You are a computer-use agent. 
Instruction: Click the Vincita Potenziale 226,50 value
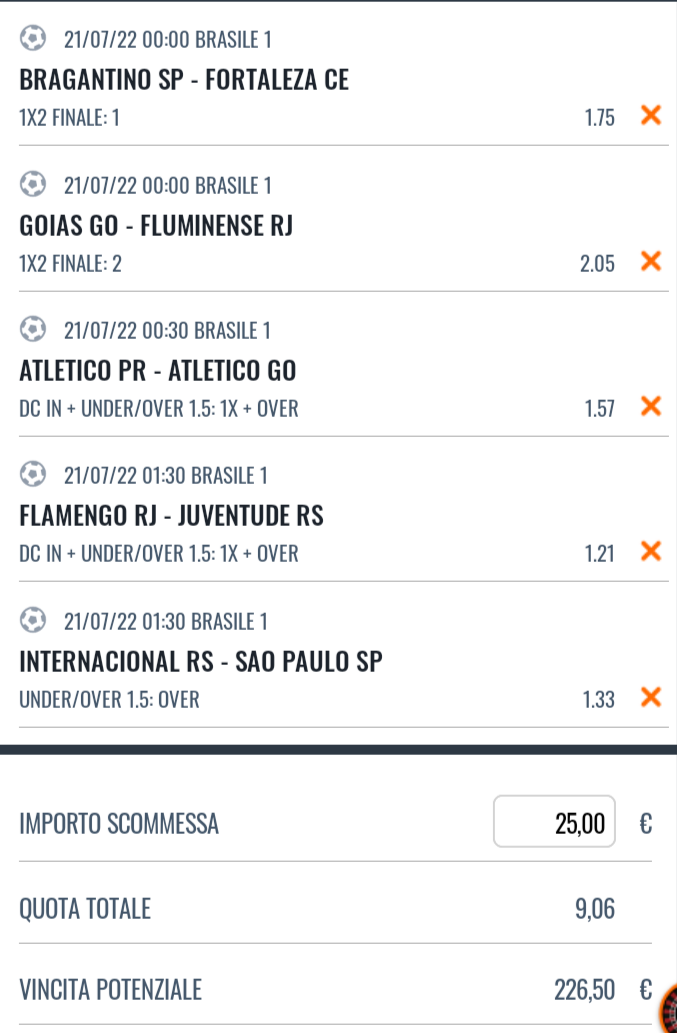[584, 990]
